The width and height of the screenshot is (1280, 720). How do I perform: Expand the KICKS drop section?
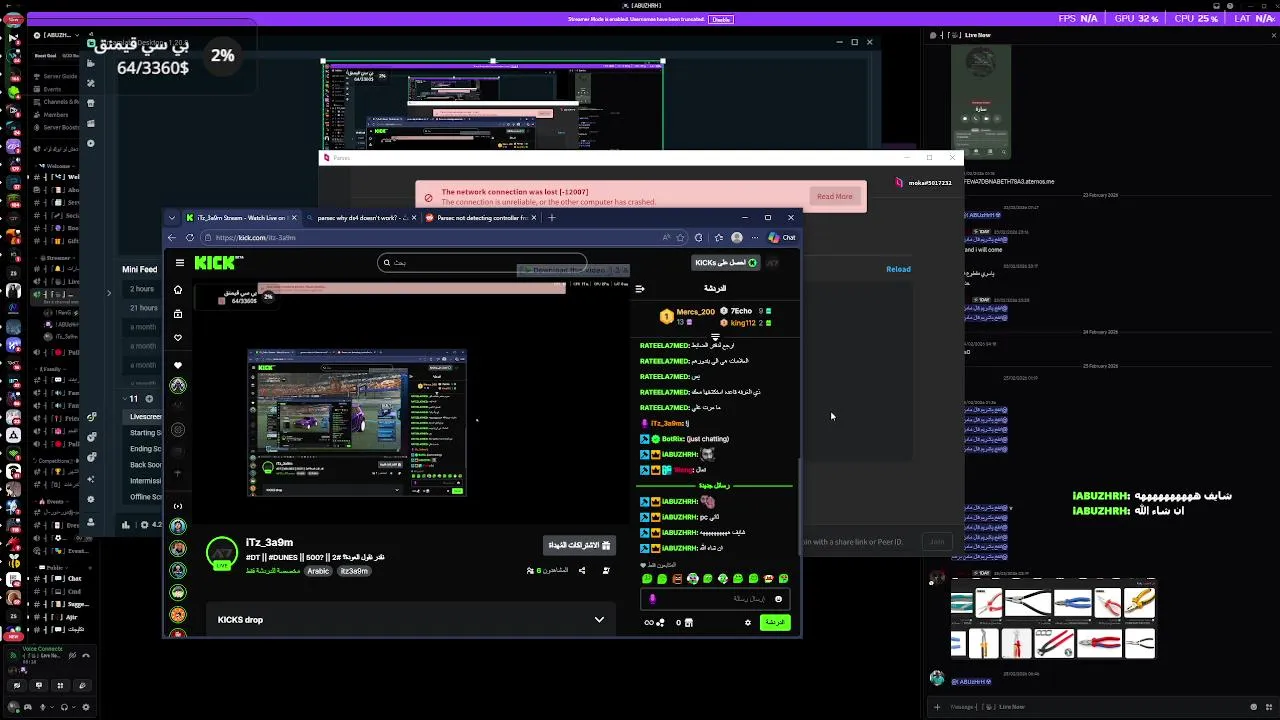(599, 620)
